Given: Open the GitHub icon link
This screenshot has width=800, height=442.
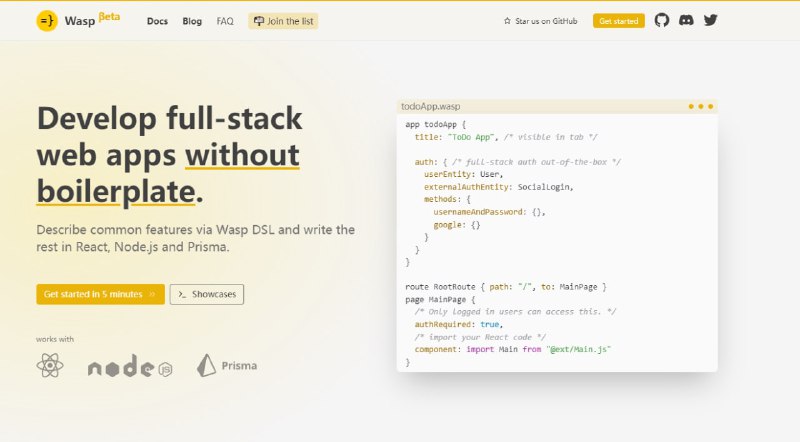Looking at the screenshot, I should pos(661,20).
